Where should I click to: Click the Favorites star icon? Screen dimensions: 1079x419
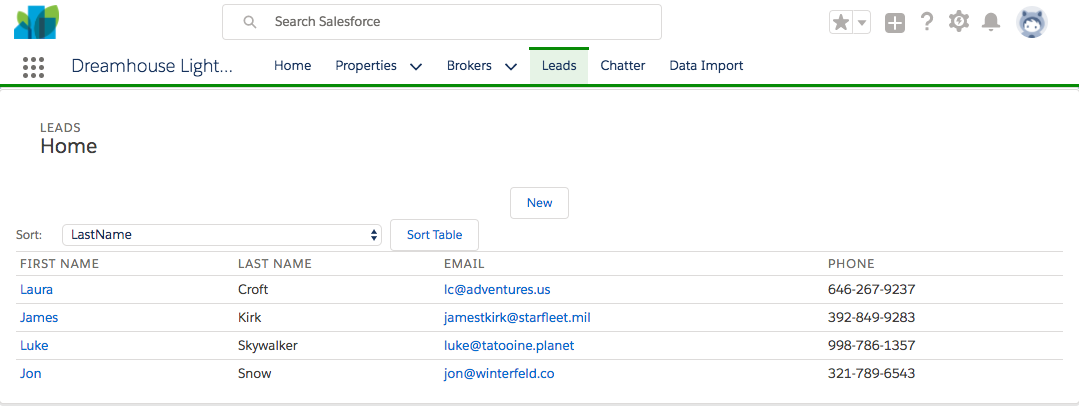pos(841,23)
